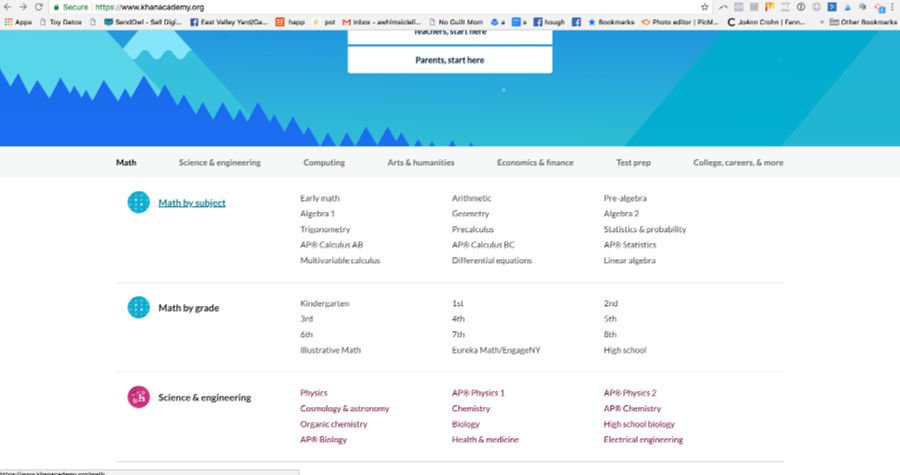
Task: Reload the Khan Academy page
Action: pyautogui.click(x=38, y=7)
